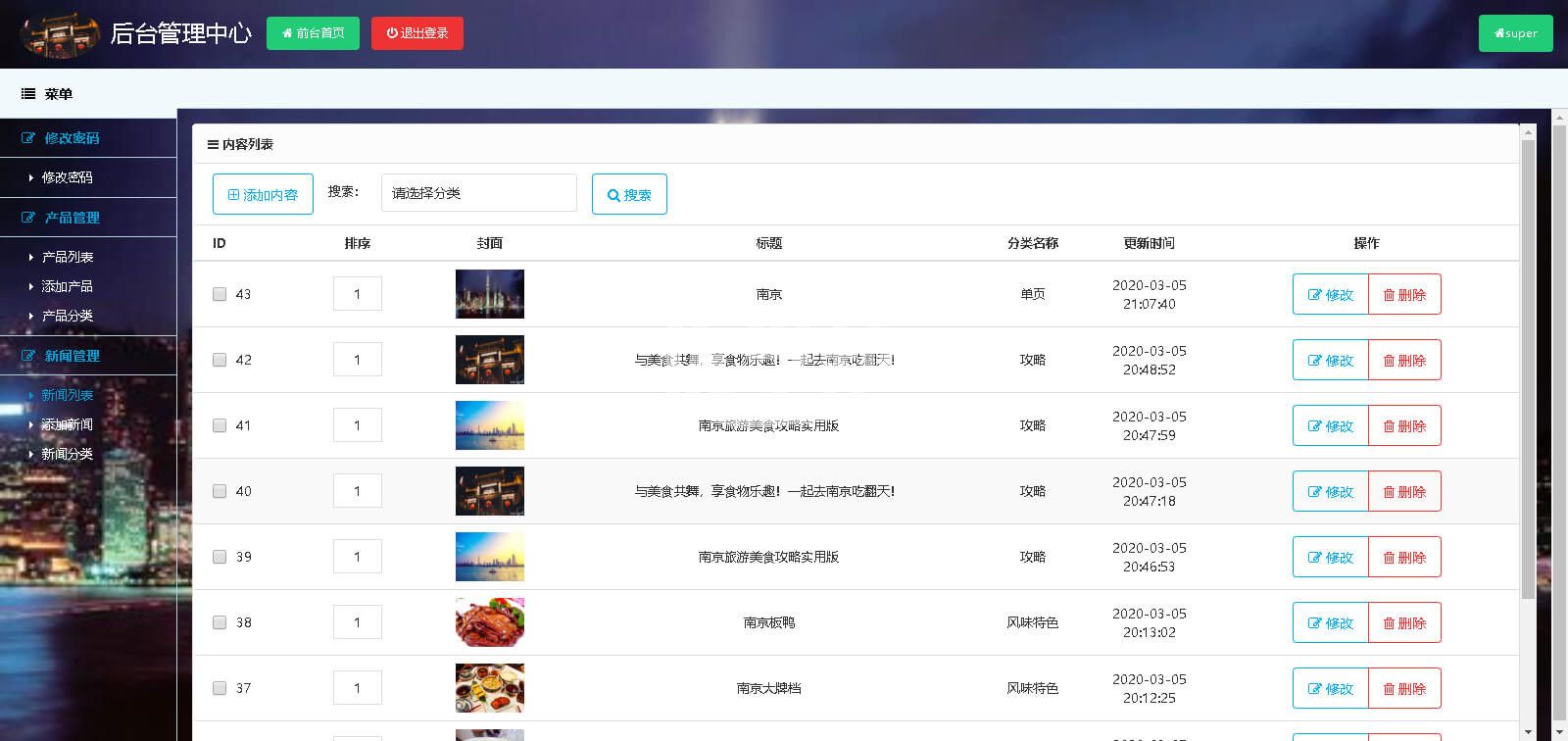
Task: Select the checkbox for row ID 40
Action: click(x=220, y=491)
